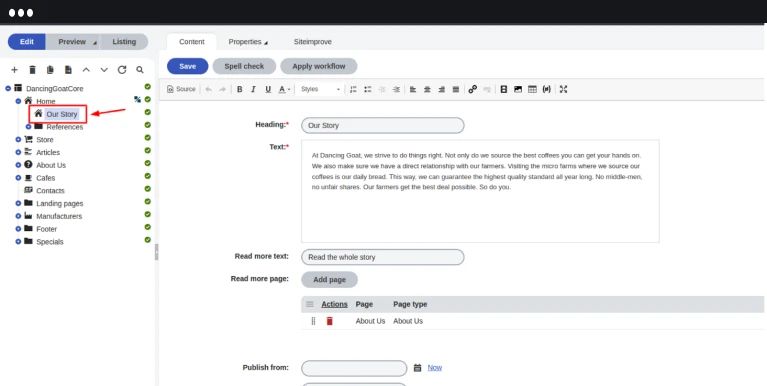Toggle italic formatting
767x386 pixels.
tap(253, 89)
